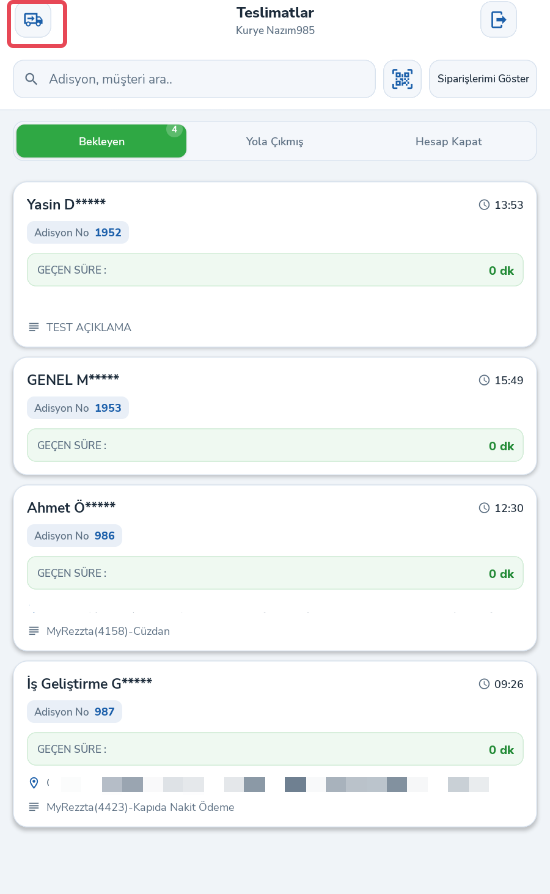Click the magnifier search icon

(31, 79)
